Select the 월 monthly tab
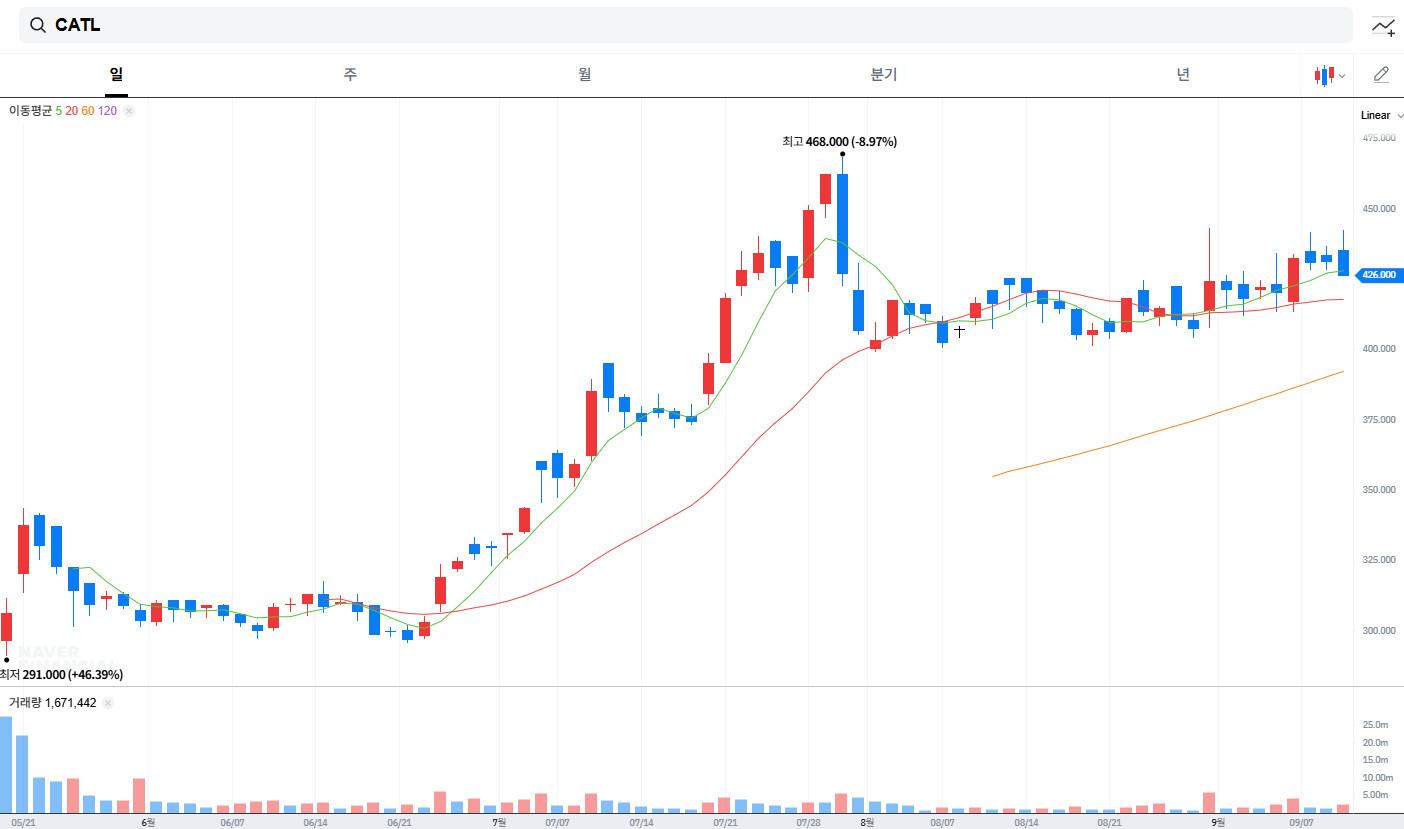 point(584,75)
